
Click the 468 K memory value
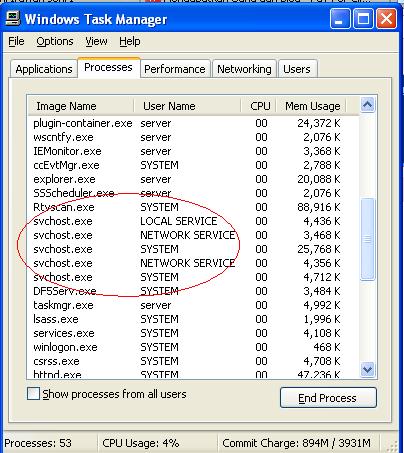327,347
